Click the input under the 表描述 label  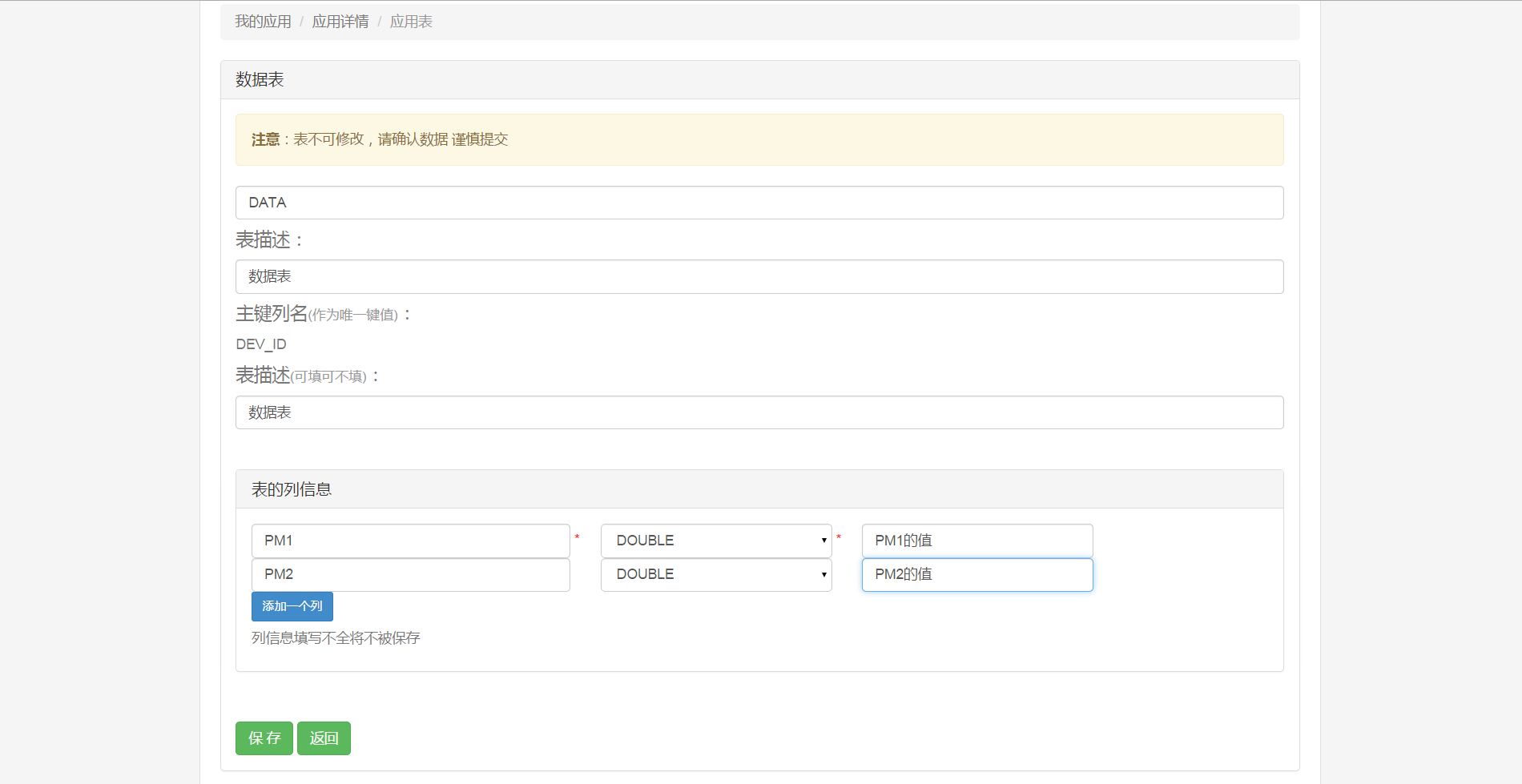pyautogui.click(x=759, y=276)
